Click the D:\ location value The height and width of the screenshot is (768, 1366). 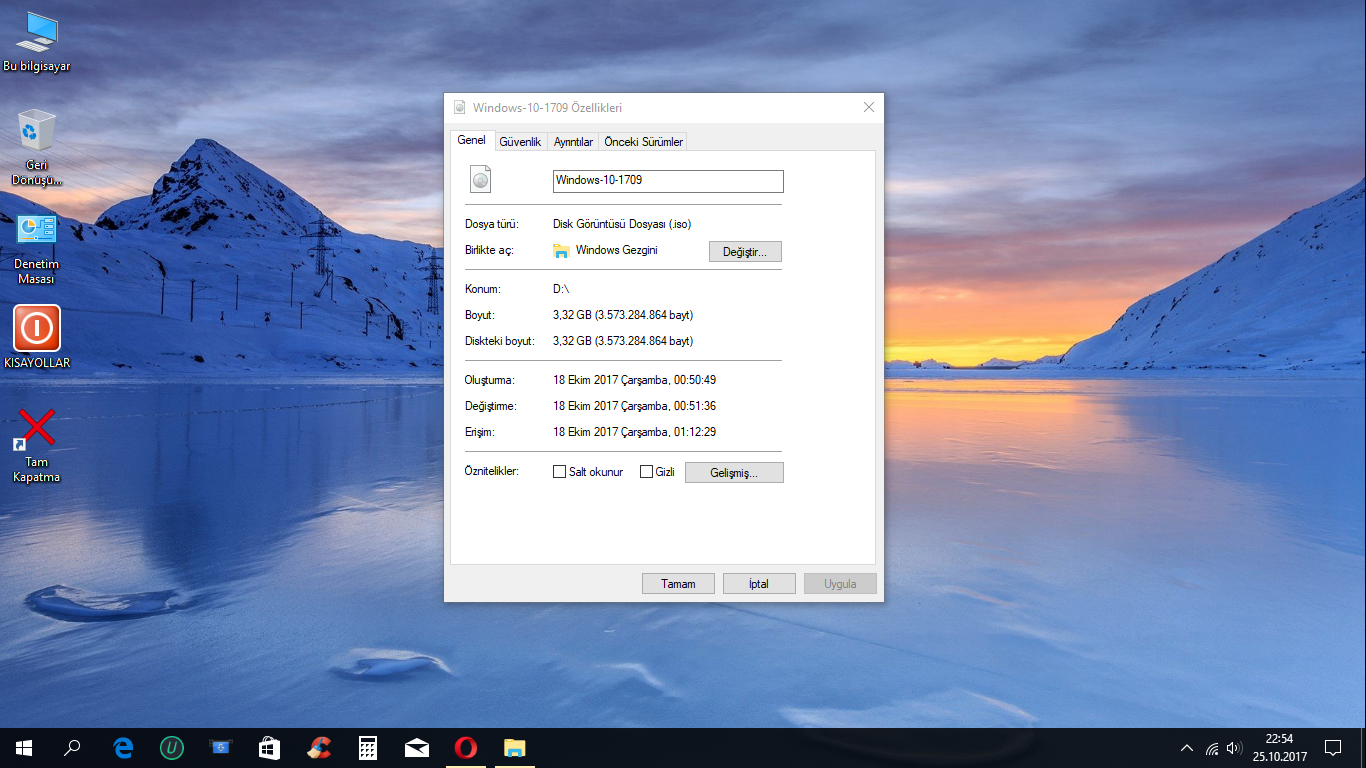click(x=561, y=289)
